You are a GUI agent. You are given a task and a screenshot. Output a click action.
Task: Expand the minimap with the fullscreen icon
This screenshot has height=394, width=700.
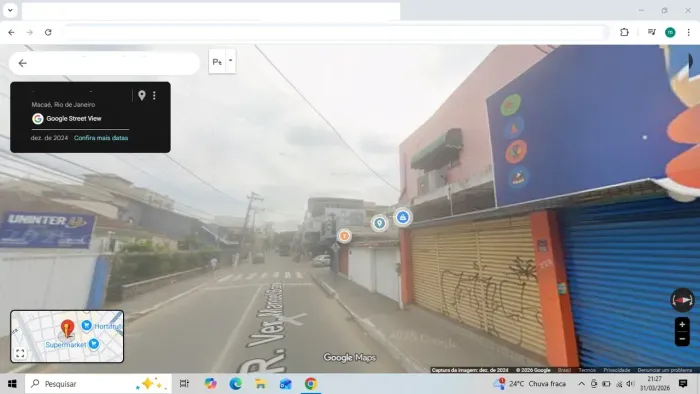pyautogui.click(x=20, y=353)
